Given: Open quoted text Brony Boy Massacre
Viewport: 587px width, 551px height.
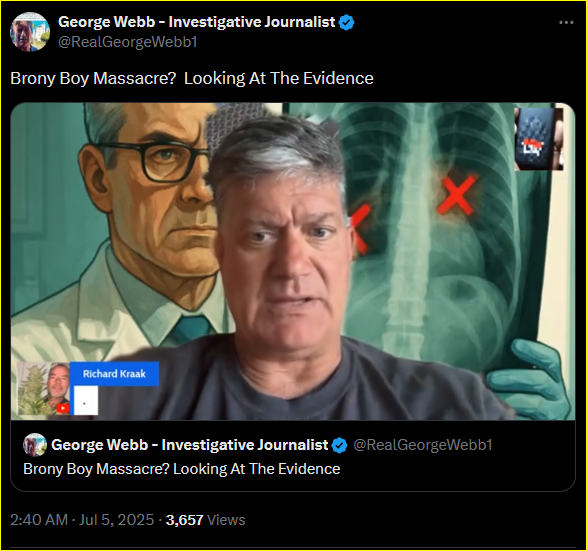Looking at the screenshot, I should 182,469.
